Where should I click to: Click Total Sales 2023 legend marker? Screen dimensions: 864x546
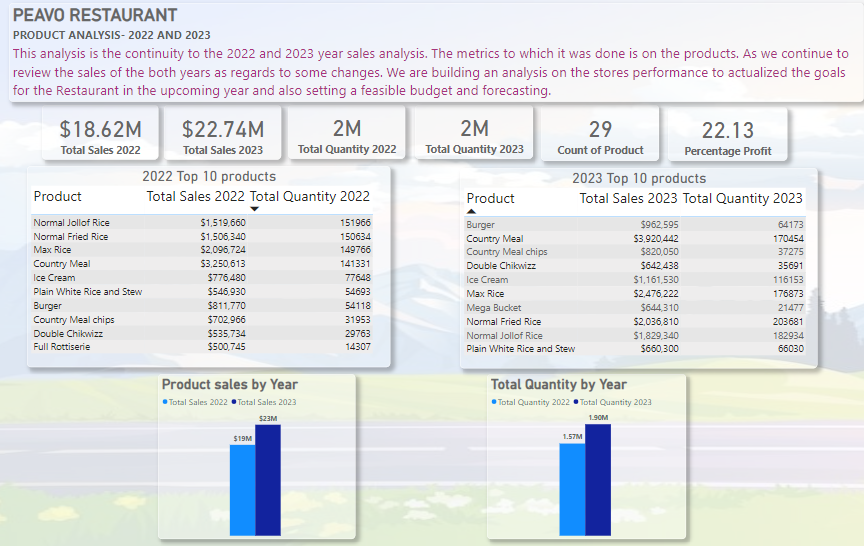pyautogui.click(x=234, y=402)
